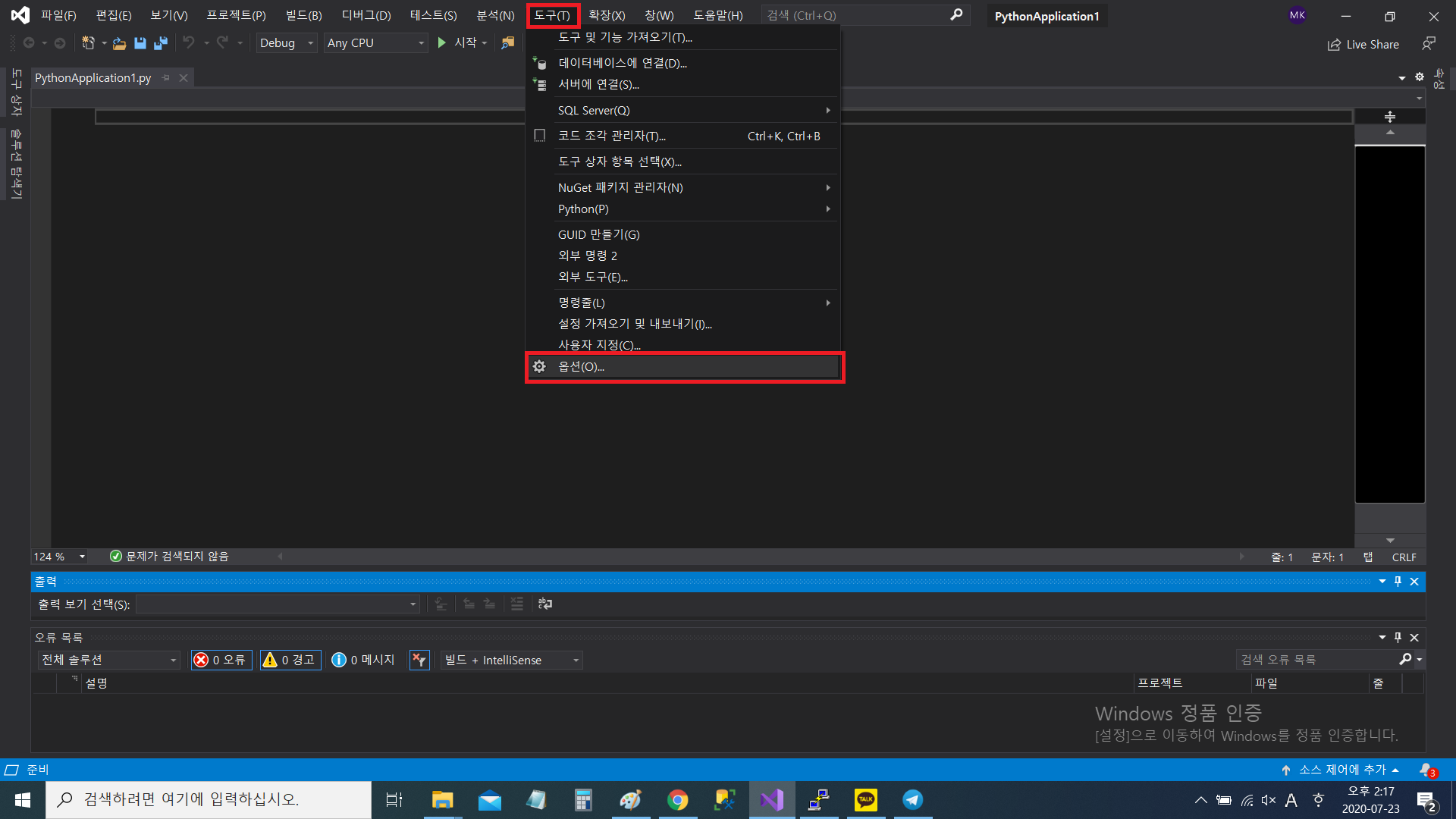The width and height of the screenshot is (1456, 819).
Task: Toggle the 0 메시지 messages filter
Action: click(364, 660)
